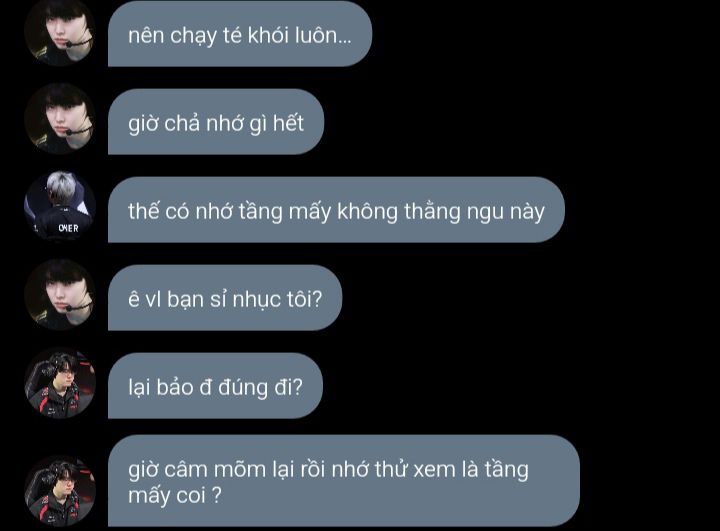Click "mấy coi ?" on the last message's second line

[175, 496]
